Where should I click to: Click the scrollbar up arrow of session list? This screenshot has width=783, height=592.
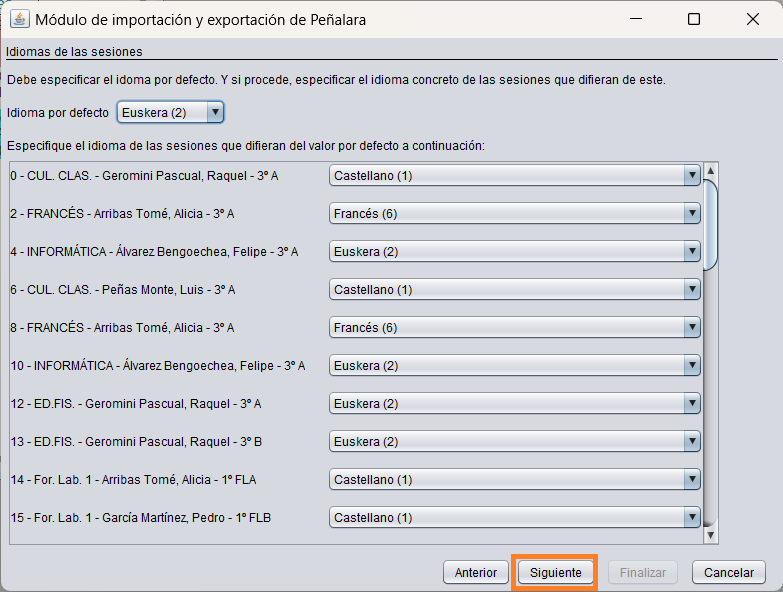pyautogui.click(x=710, y=171)
